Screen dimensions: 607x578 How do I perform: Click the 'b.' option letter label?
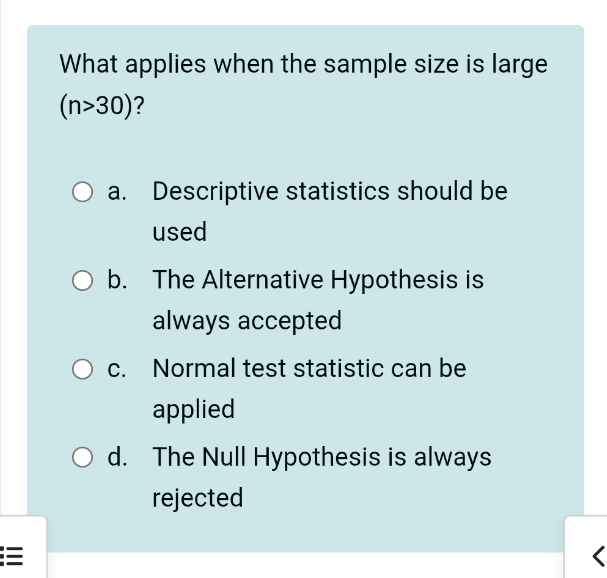pos(117,280)
